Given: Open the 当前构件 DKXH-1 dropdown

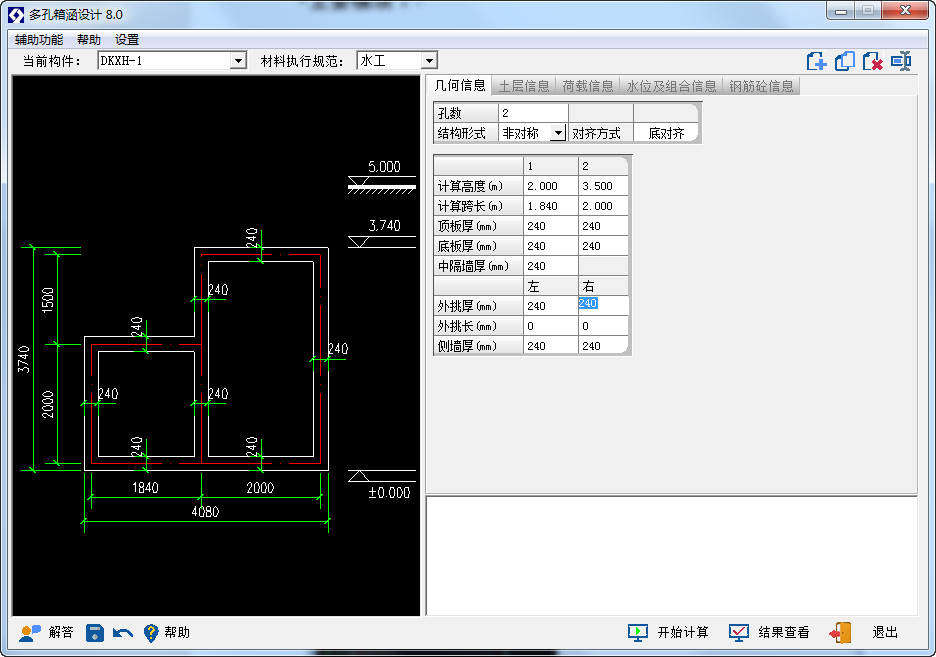Looking at the screenshot, I should 238,61.
